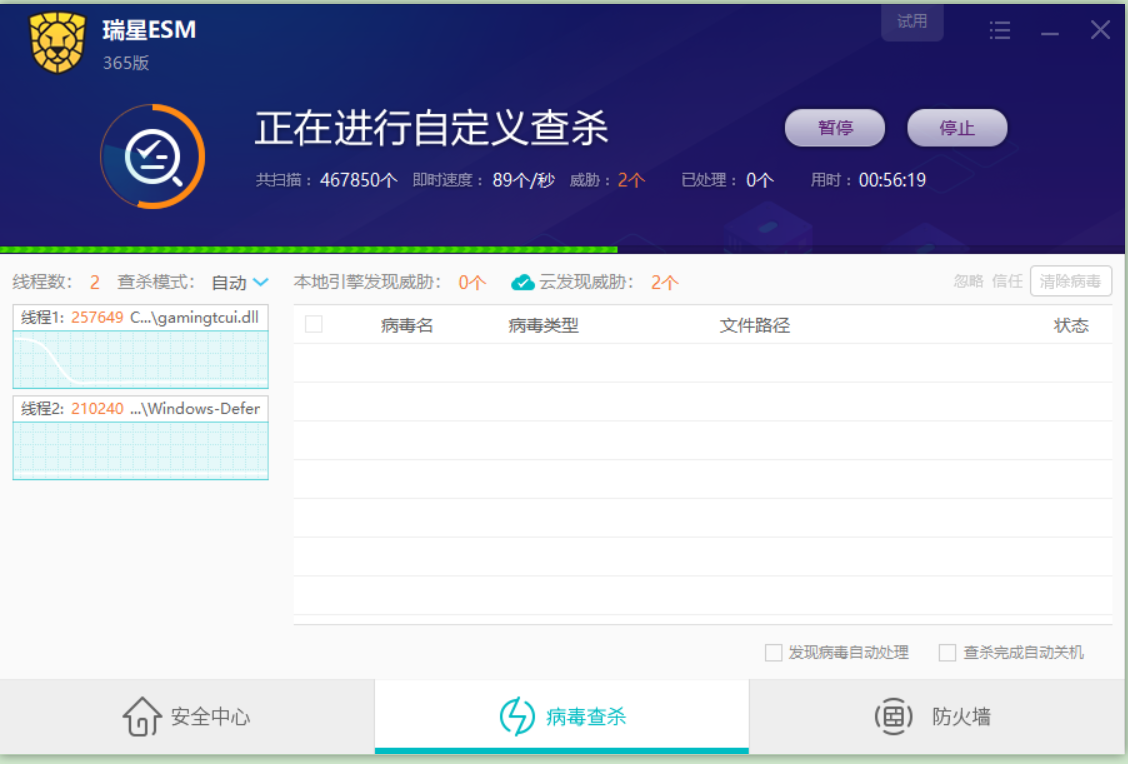
Task: Stop the scan with 停止 button
Action: [957, 128]
